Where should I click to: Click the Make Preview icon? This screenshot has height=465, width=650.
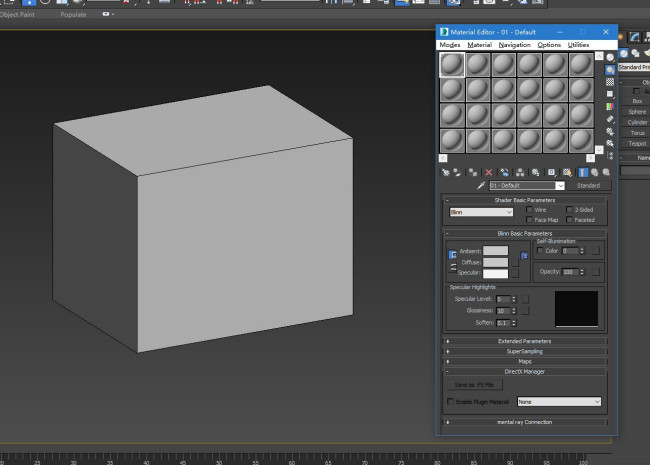(610, 119)
